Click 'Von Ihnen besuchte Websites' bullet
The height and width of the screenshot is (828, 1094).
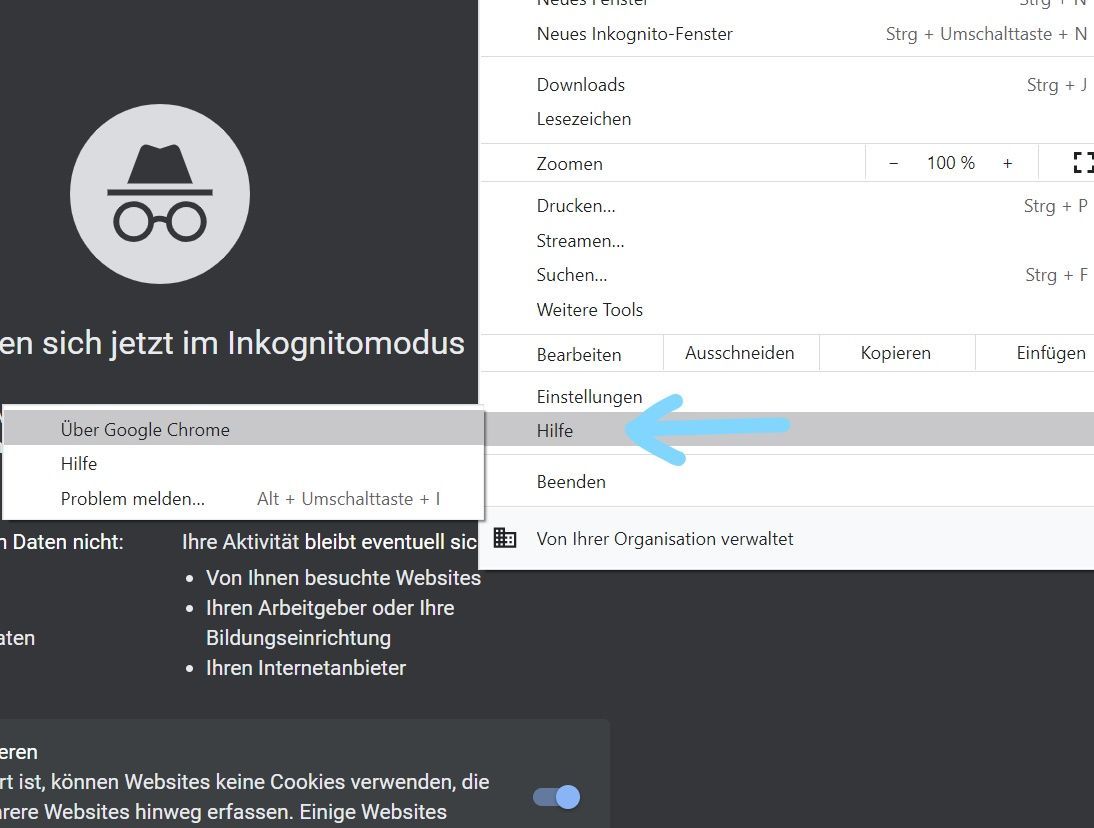coord(343,578)
